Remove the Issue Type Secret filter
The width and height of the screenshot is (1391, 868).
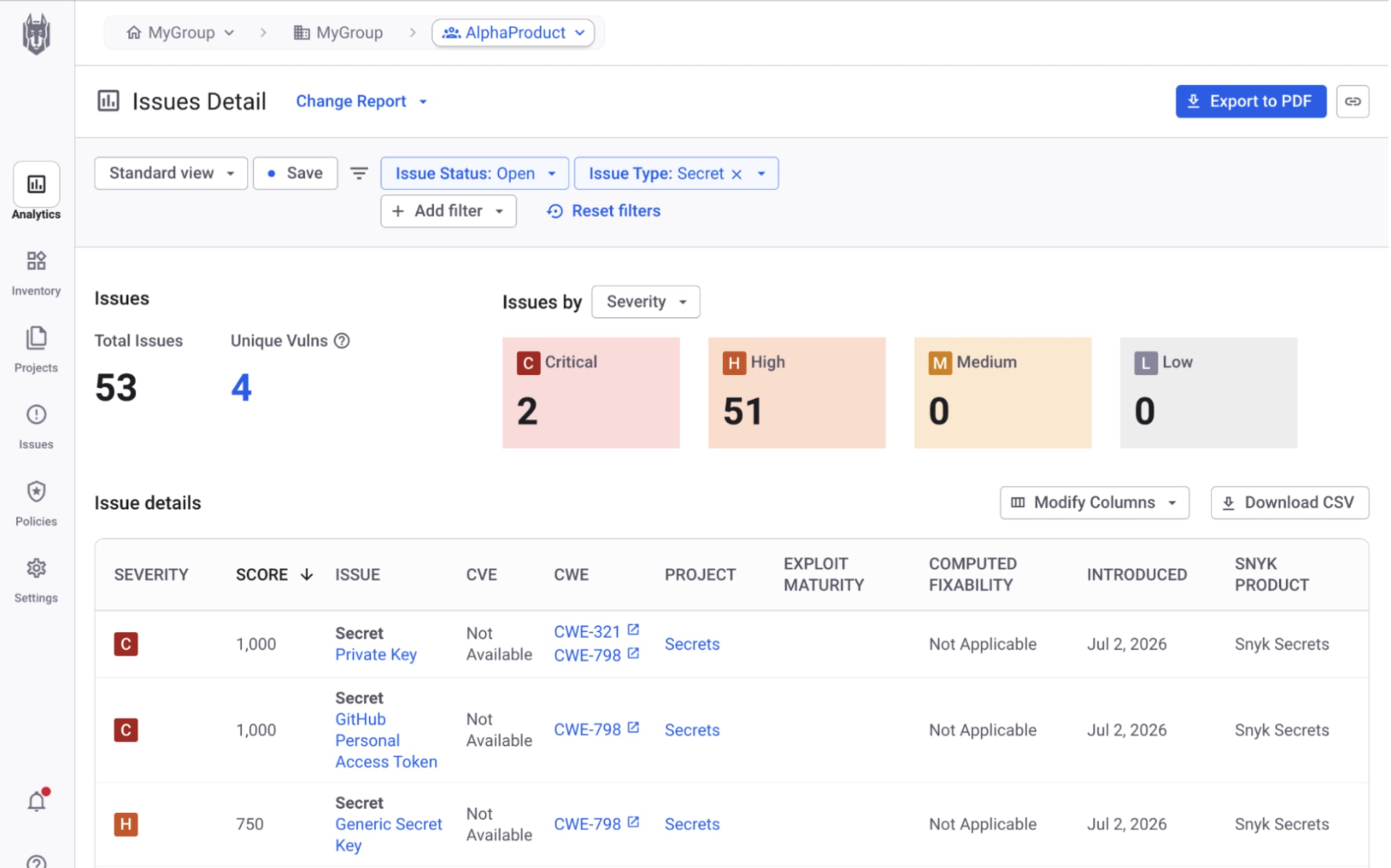click(738, 174)
